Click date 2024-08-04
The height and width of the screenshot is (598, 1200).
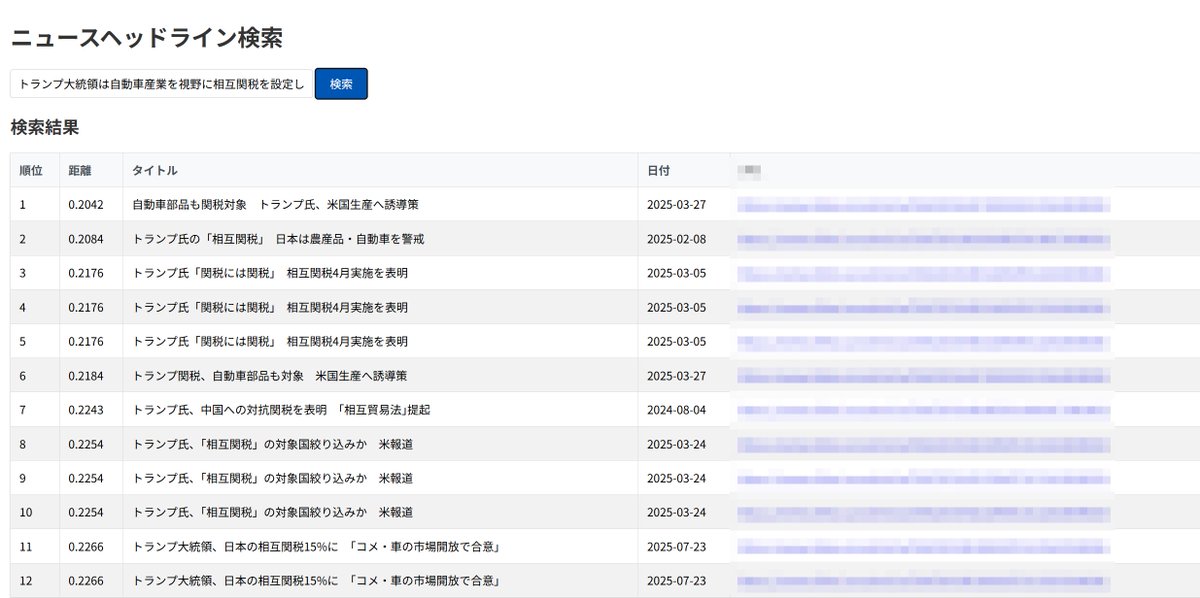pyautogui.click(x=676, y=409)
